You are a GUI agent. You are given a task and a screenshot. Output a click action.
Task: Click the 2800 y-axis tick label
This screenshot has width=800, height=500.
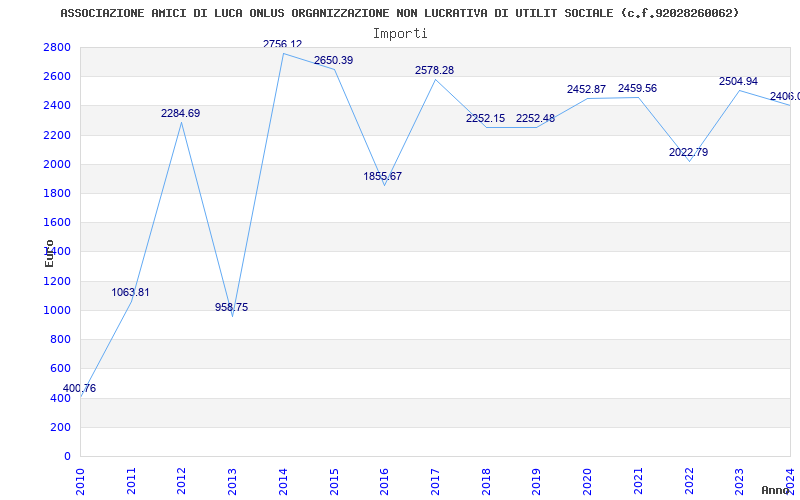tap(57, 47)
